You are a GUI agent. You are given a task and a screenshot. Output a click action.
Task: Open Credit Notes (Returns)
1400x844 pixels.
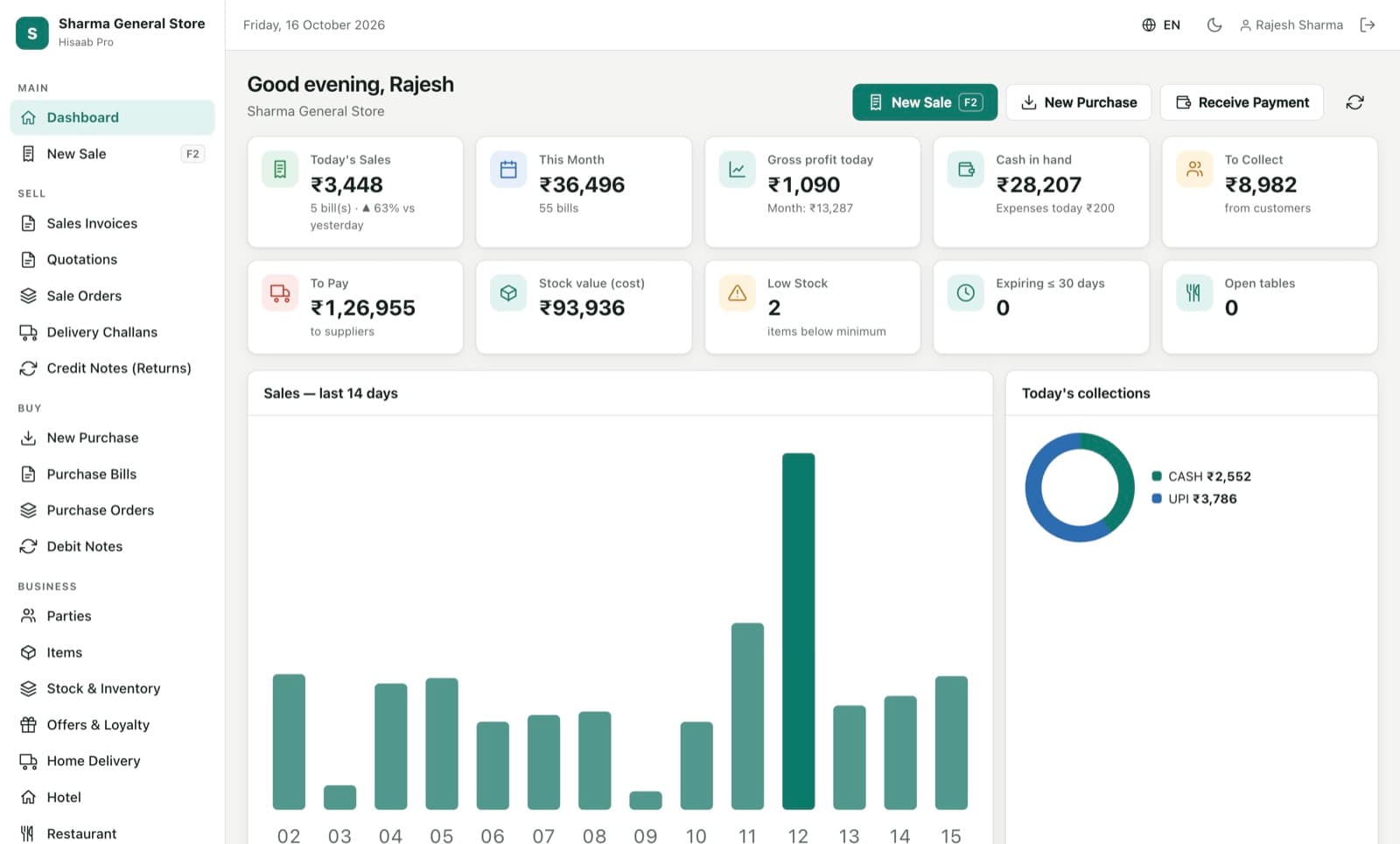coord(112,369)
